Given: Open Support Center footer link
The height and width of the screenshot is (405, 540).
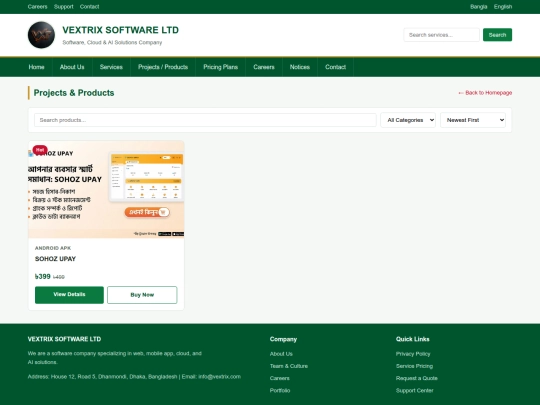Looking at the screenshot, I should 414,391.
